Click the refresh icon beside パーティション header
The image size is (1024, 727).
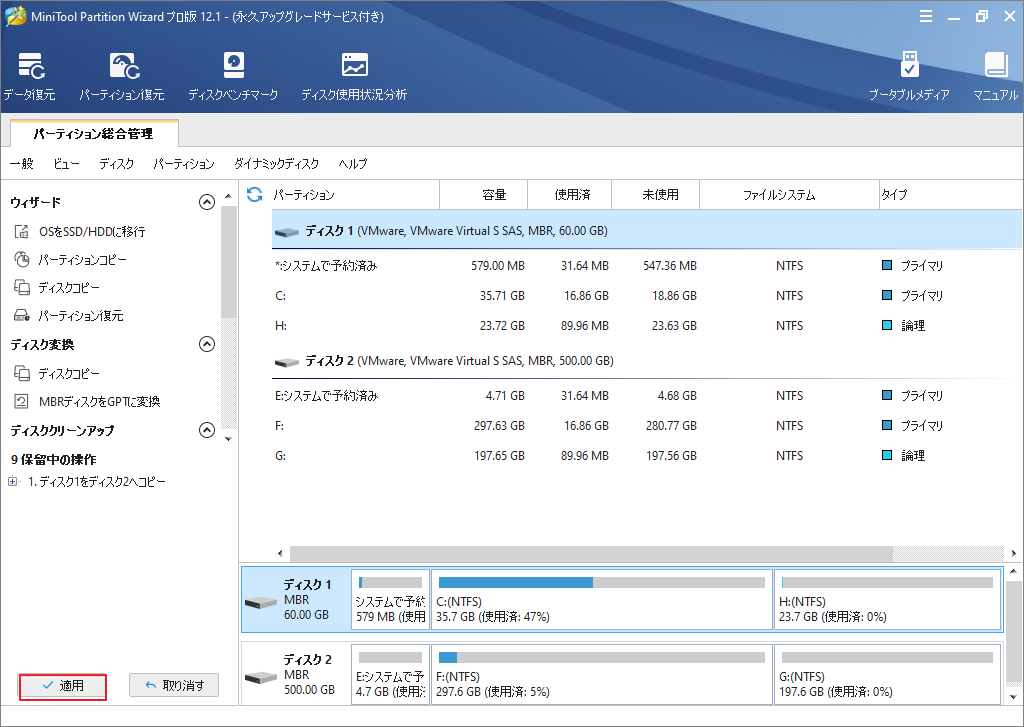click(256, 194)
